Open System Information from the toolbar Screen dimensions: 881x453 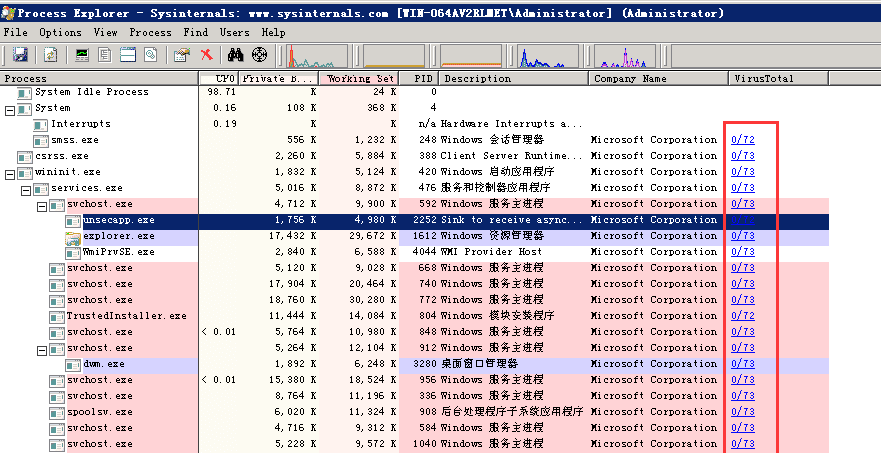click(82, 54)
